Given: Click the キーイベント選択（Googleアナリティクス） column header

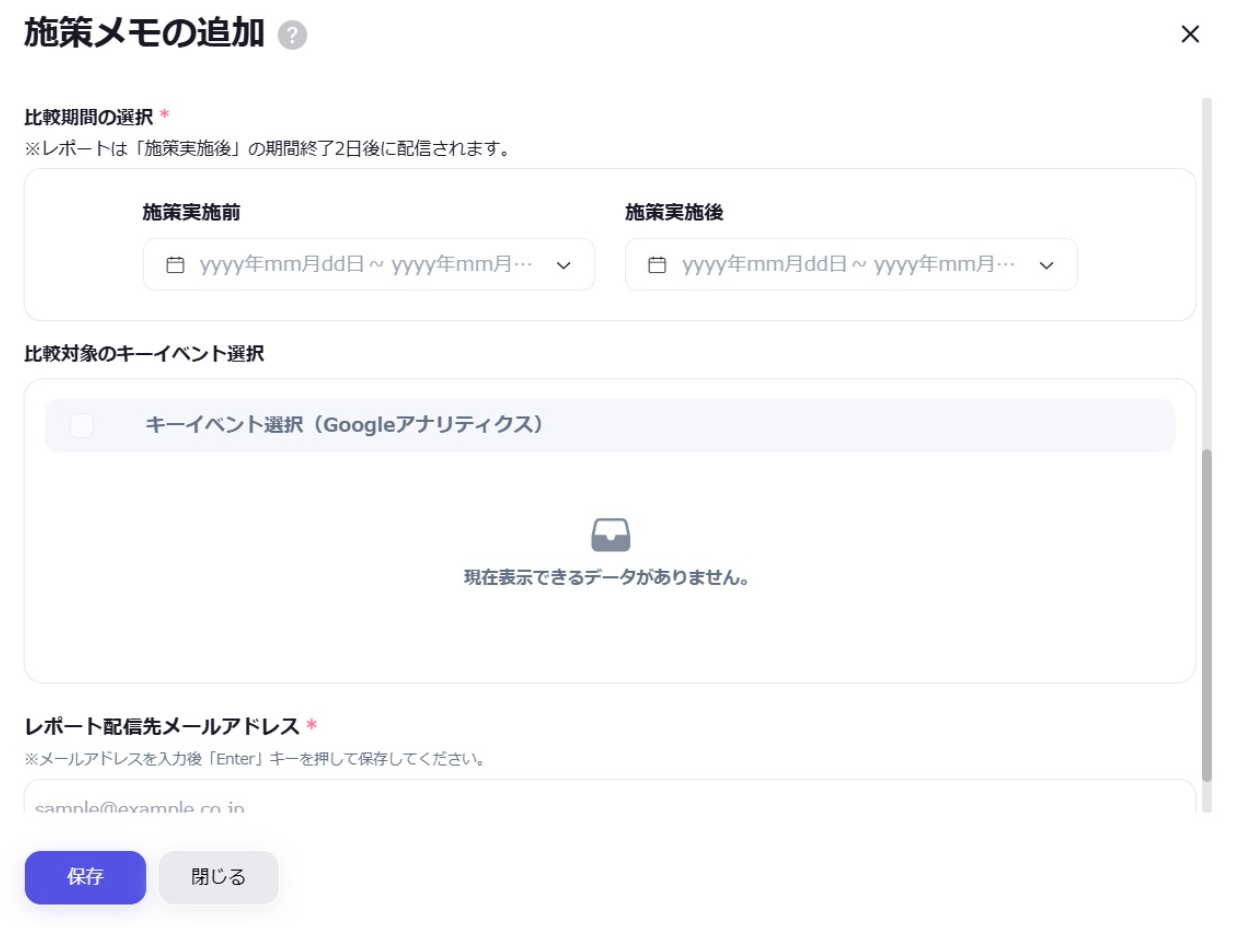Looking at the screenshot, I should click(x=345, y=425).
